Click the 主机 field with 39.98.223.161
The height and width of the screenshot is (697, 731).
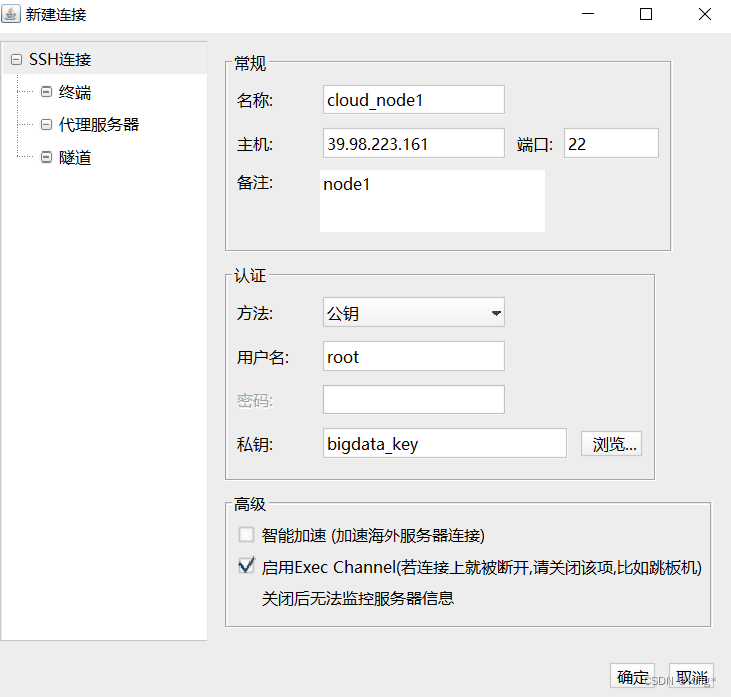pos(414,144)
